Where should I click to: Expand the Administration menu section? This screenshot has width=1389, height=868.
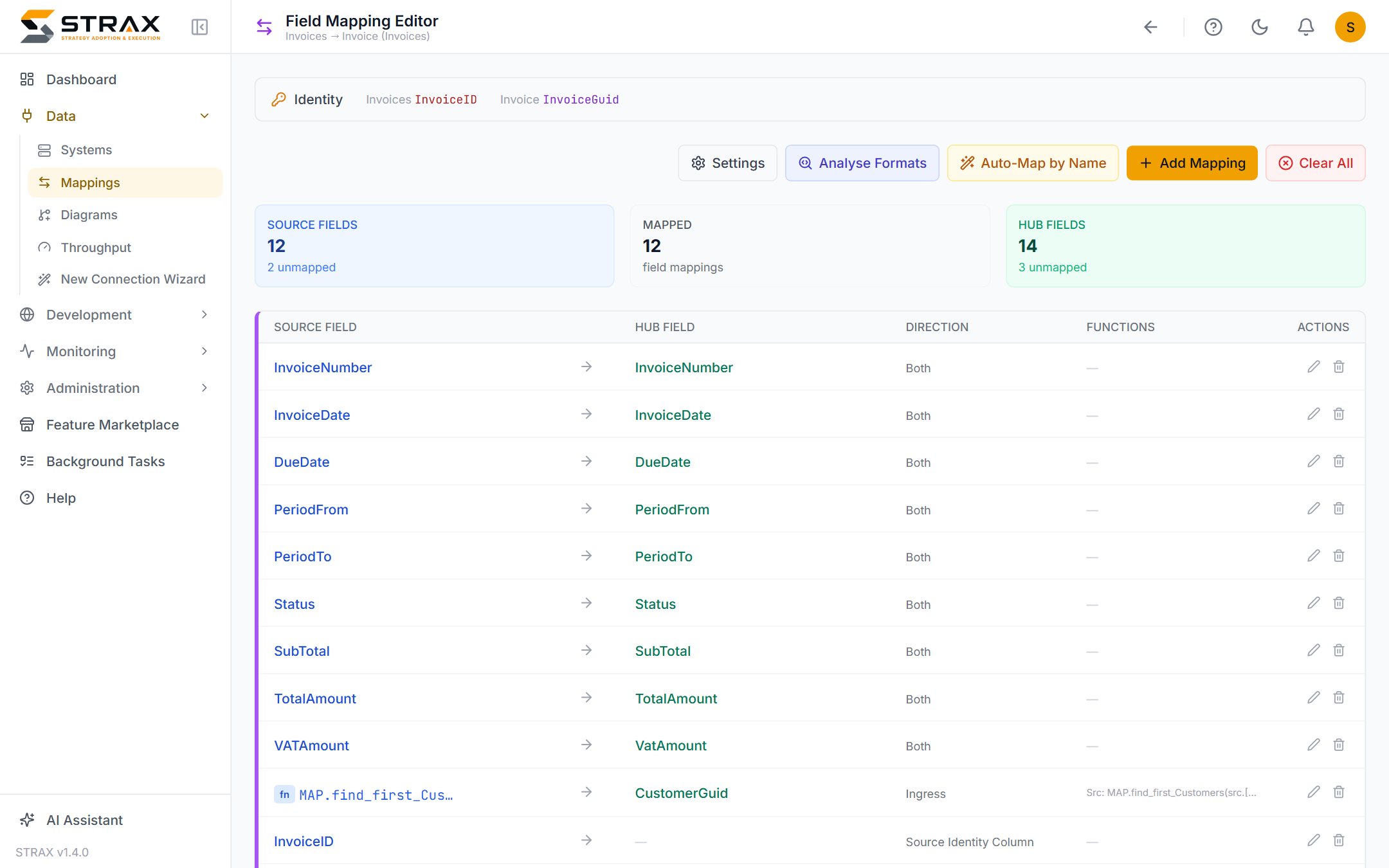pos(116,388)
